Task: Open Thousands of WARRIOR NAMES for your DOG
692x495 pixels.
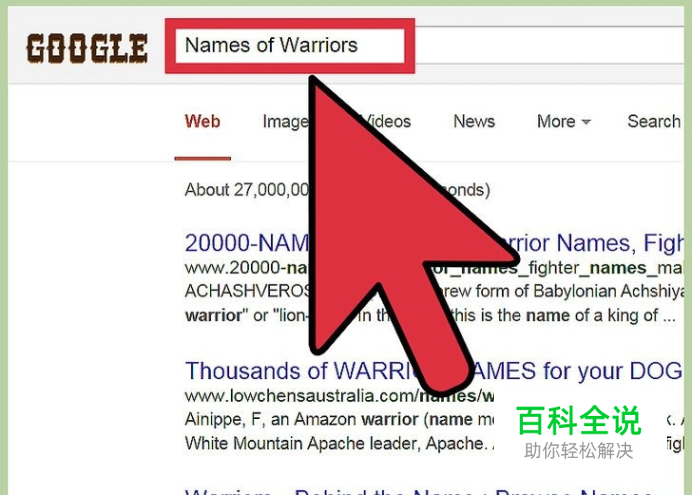Action: coord(434,371)
